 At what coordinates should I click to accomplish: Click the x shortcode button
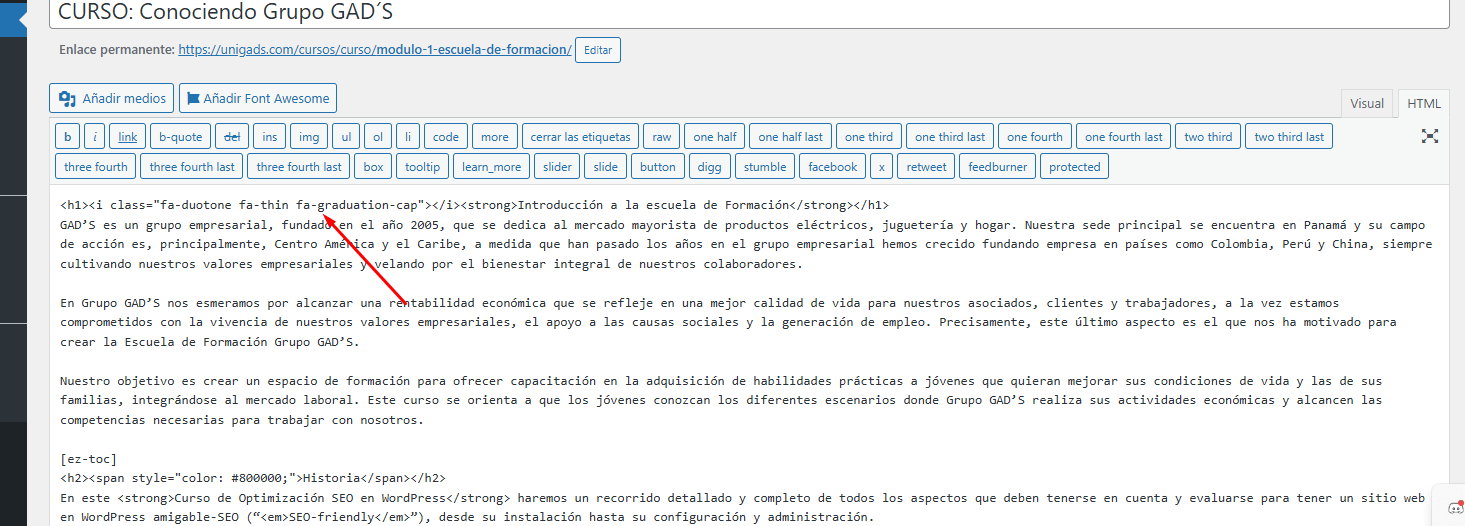click(x=882, y=166)
